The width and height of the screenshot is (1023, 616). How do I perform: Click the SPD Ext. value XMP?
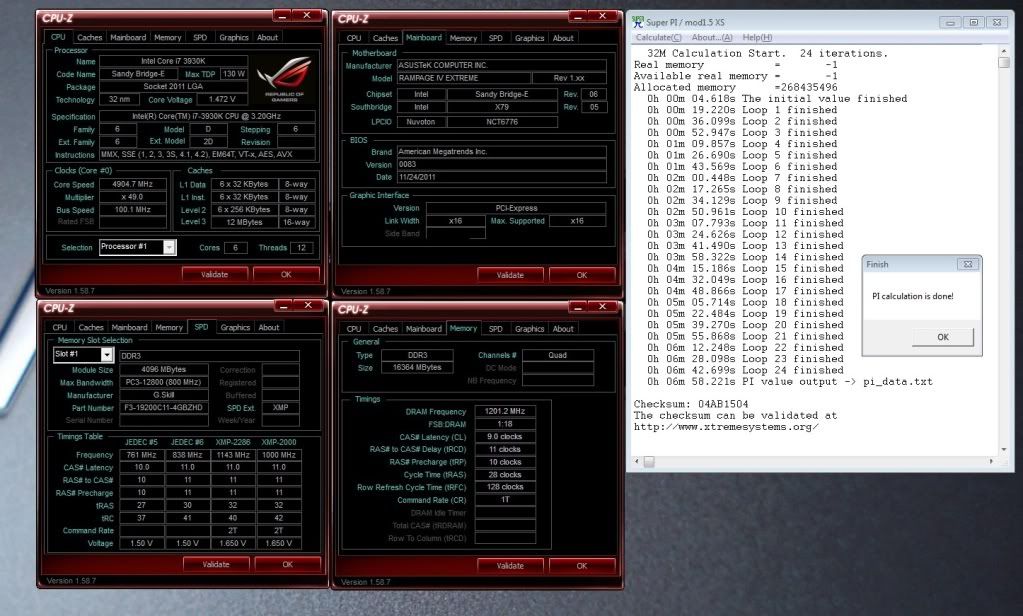[280, 407]
